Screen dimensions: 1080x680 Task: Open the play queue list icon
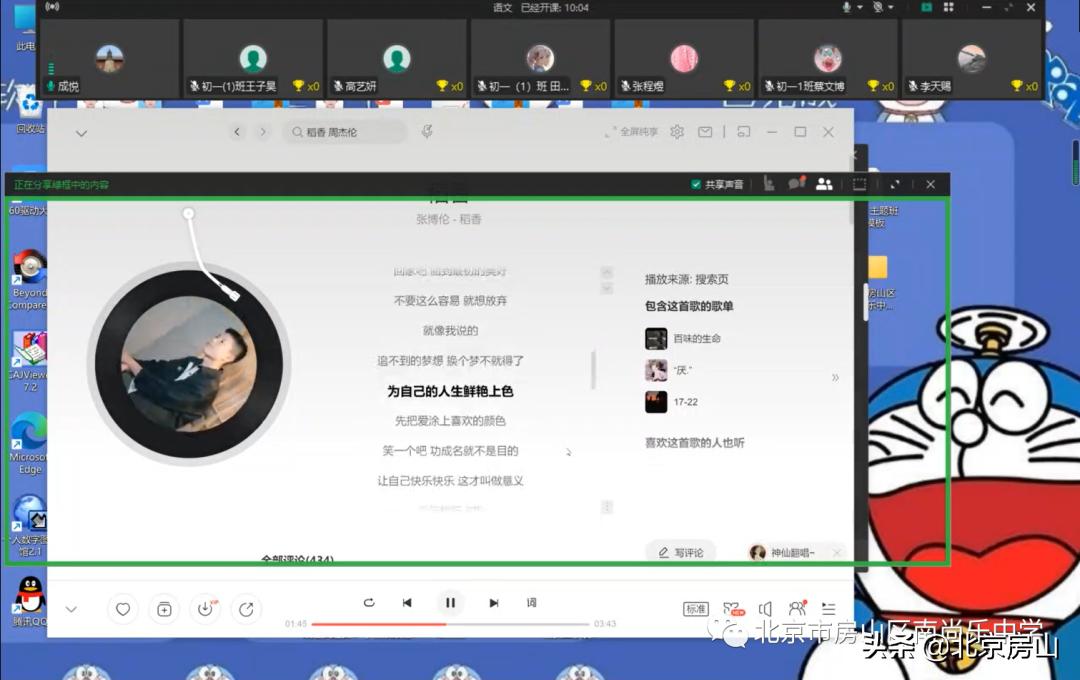pyautogui.click(x=829, y=609)
